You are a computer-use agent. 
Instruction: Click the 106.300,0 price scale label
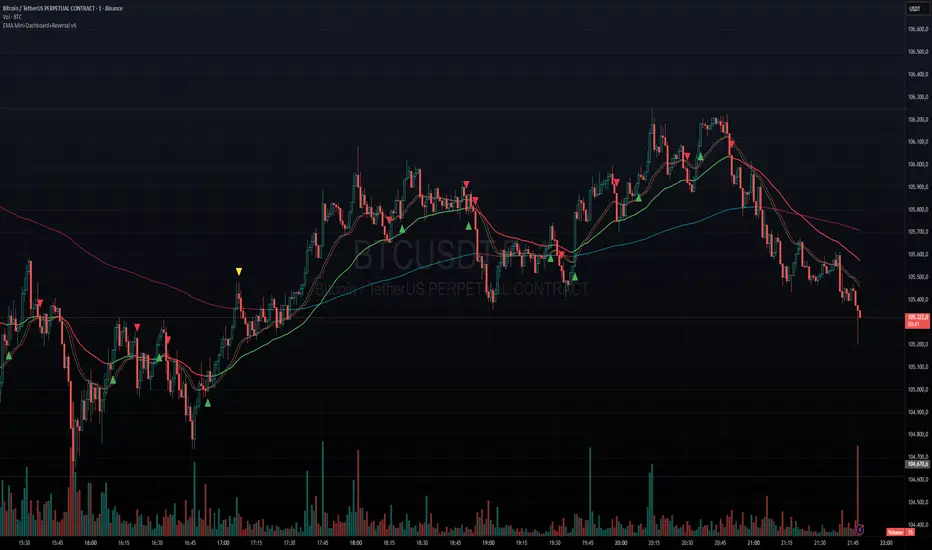coord(918,97)
